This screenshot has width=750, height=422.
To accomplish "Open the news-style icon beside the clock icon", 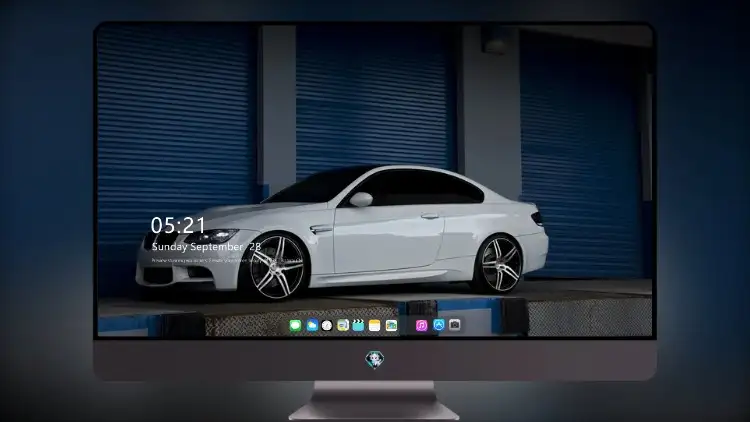I will point(342,326).
